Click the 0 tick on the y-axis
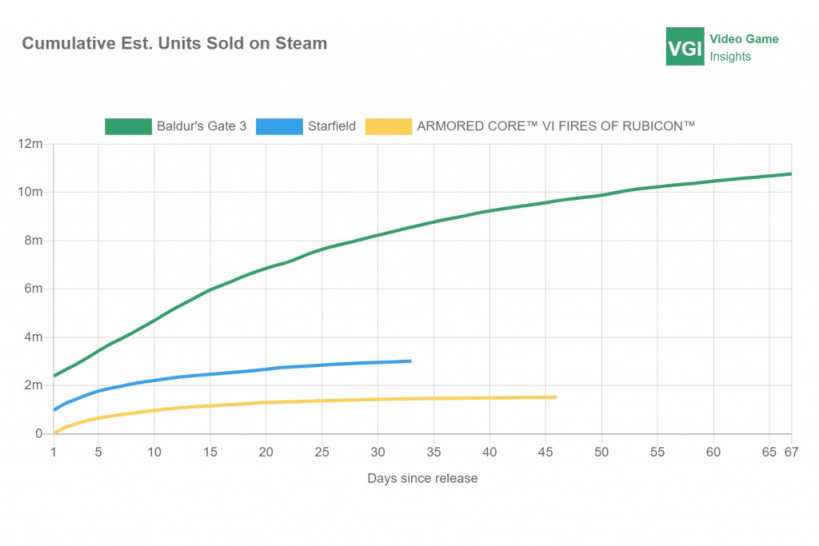This screenshot has height=546, width=819. pos(38,434)
